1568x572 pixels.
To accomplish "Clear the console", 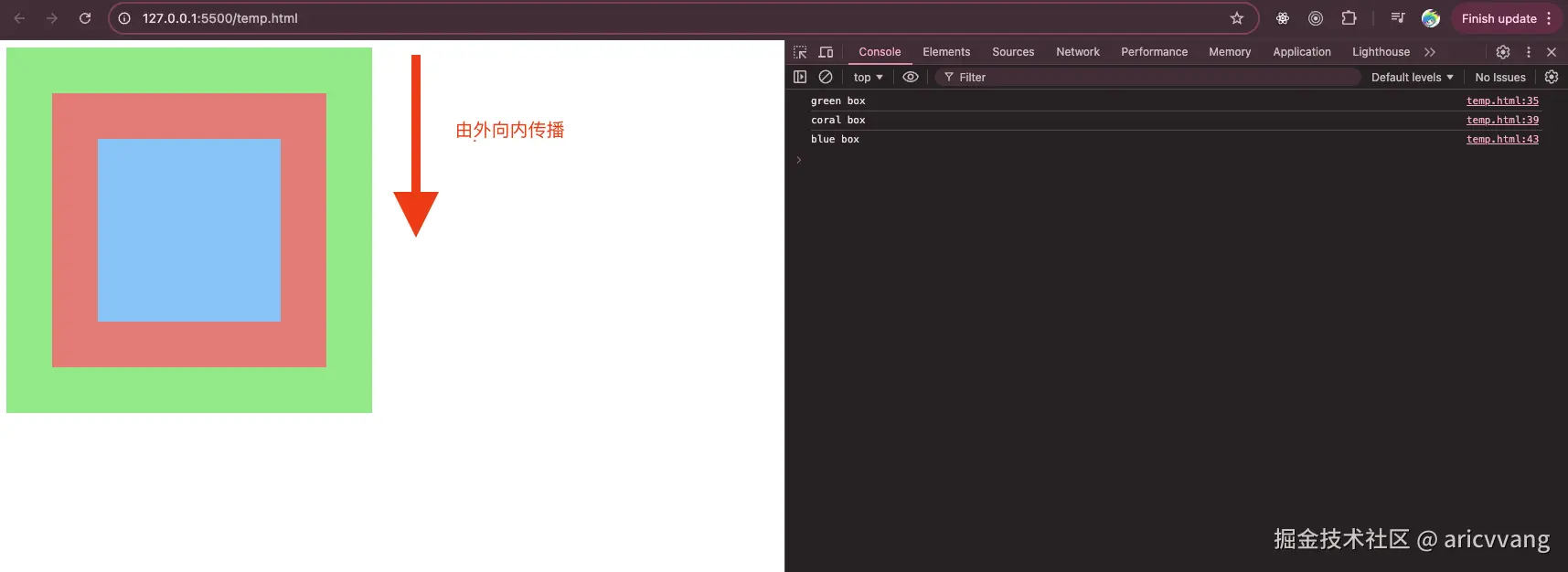I will (x=826, y=78).
